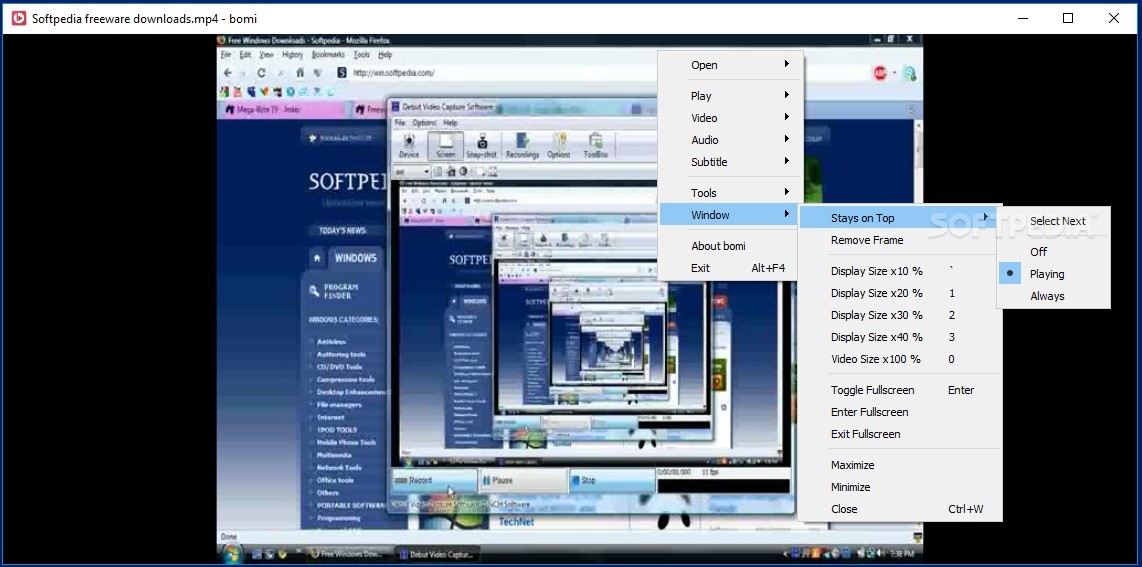Viewport: 1142px width, 567px height.
Task: Click Firefox home icon in video
Action: tap(300, 73)
